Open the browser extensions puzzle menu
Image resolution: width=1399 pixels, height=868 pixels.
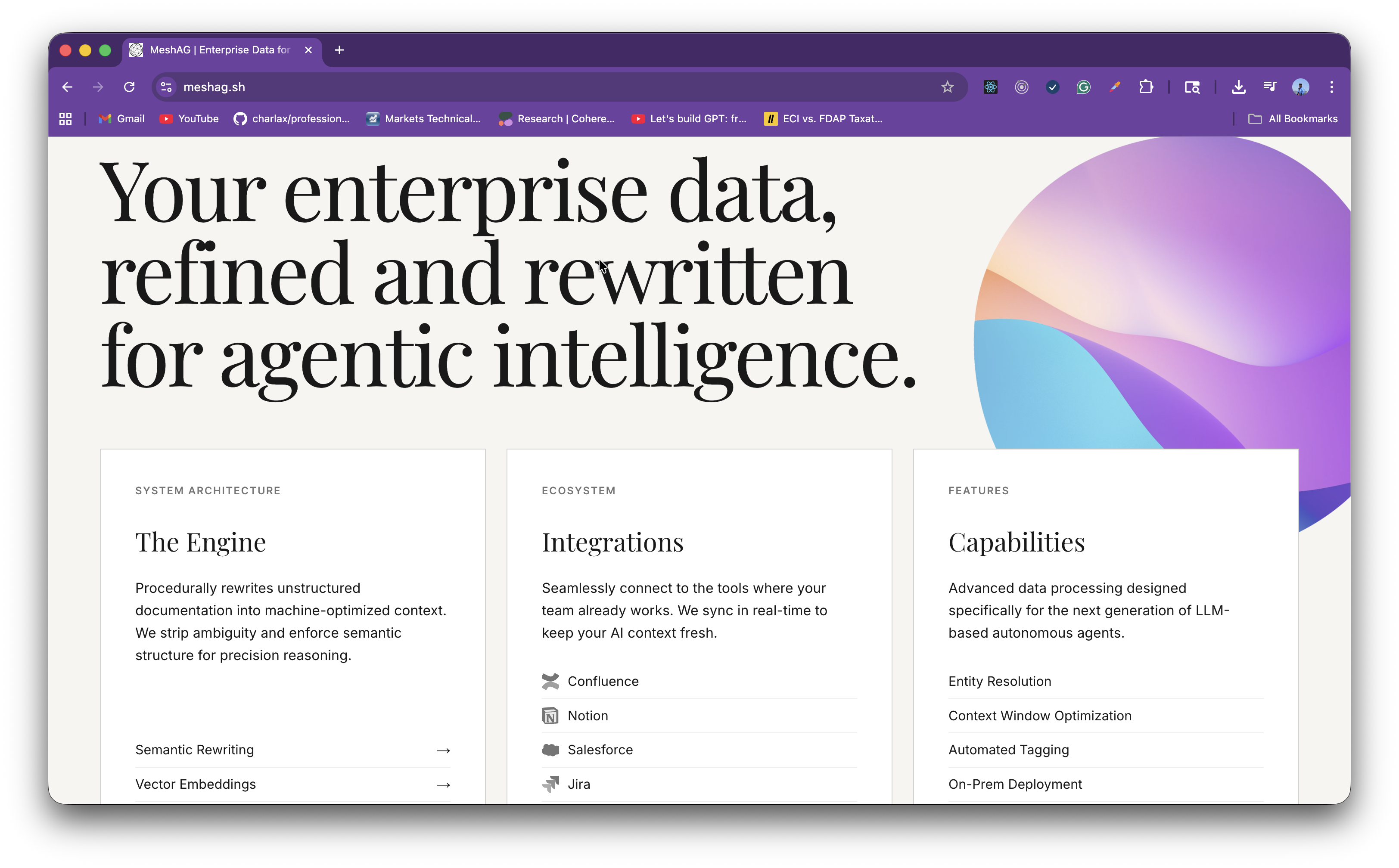click(1146, 87)
